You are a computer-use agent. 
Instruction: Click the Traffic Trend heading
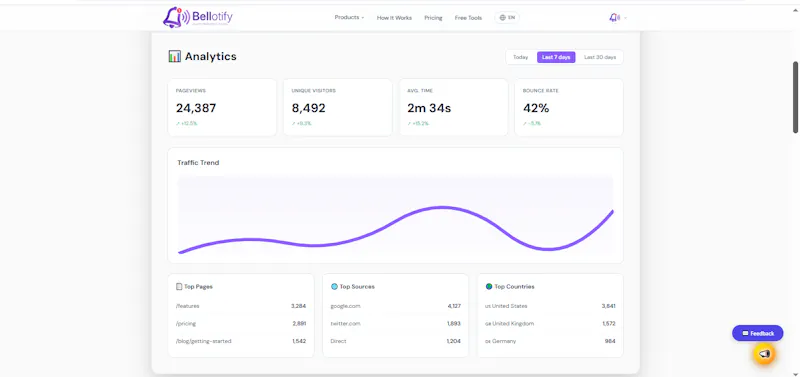(x=198, y=163)
